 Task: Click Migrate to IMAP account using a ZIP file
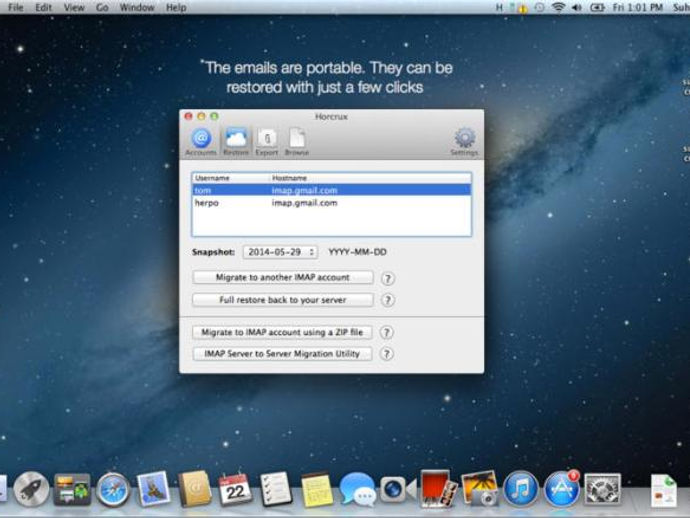282,332
